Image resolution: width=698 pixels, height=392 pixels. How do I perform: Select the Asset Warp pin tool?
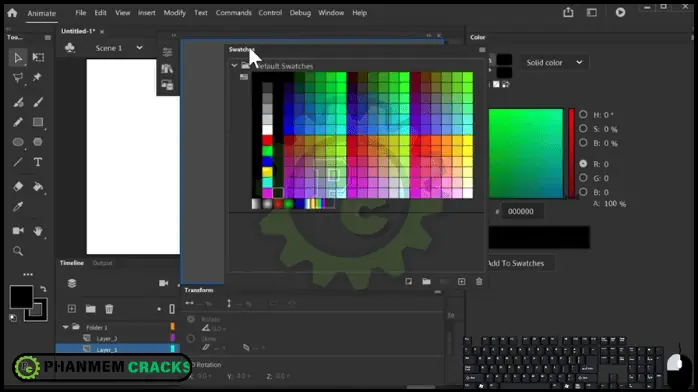click(37, 77)
